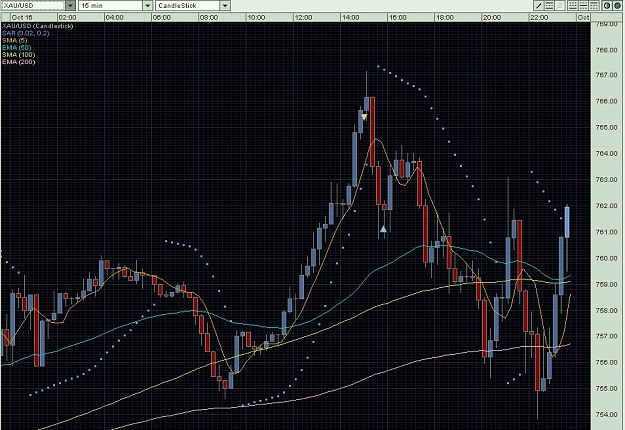Click the 757.00 price axis label
Viewport: 625px width, 430px height.
(606, 336)
